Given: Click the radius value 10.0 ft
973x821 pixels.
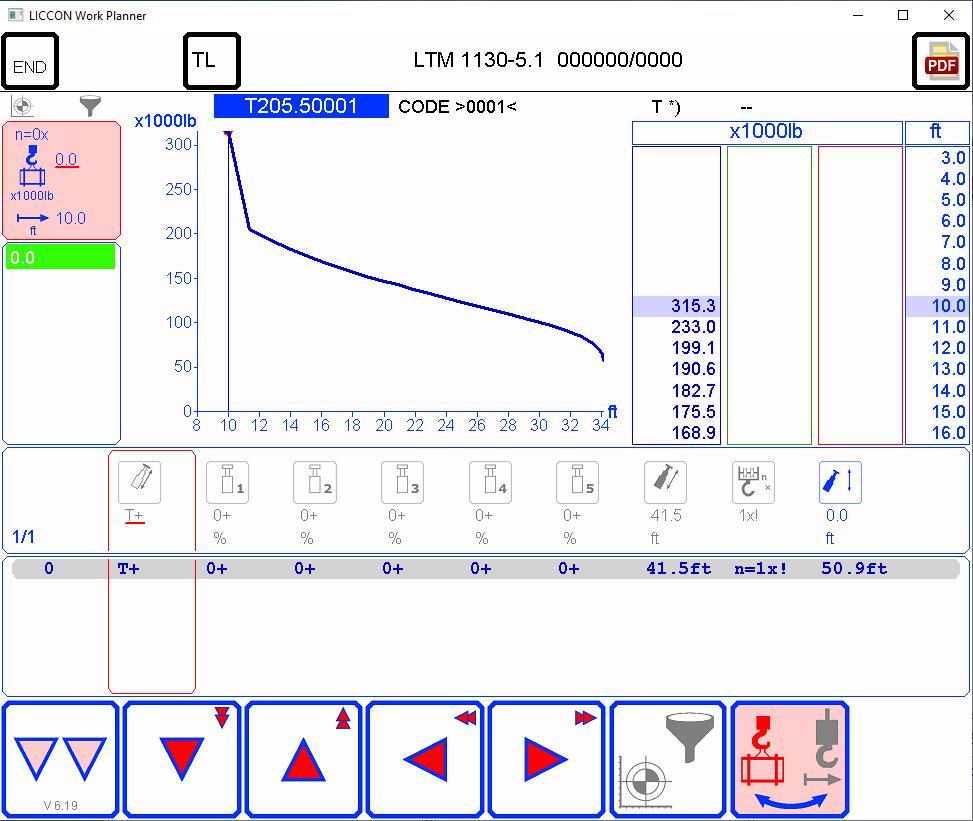Looking at the screenshot, I should pyautogui.click(x=71, y=218).
